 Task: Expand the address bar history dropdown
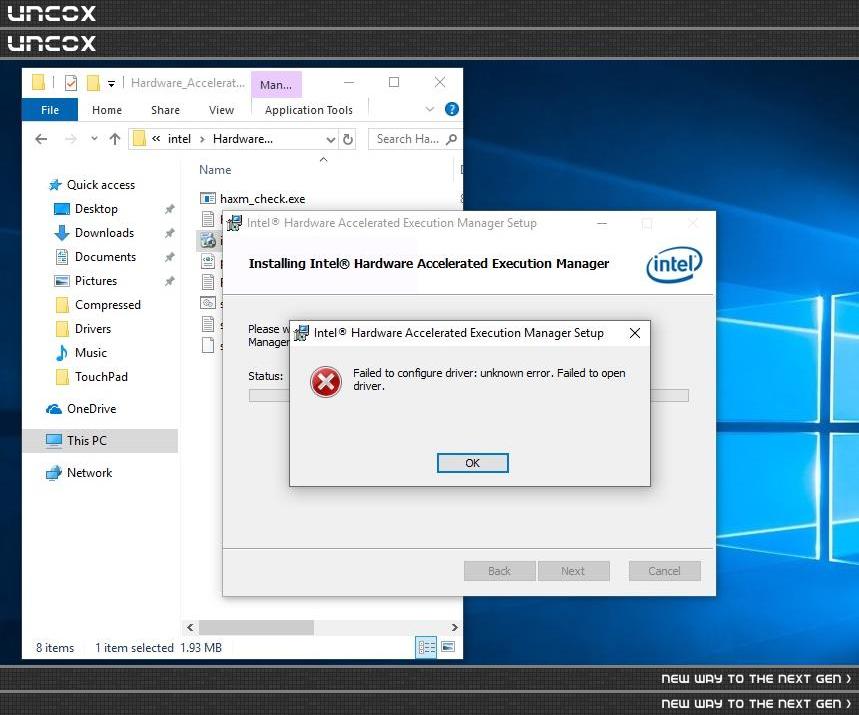(x=330, y=140)
